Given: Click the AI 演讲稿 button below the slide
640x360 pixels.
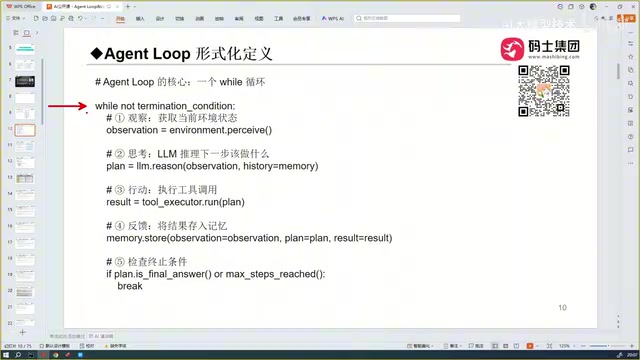Looking at the screenshot, I should click(x=101, y=336).
